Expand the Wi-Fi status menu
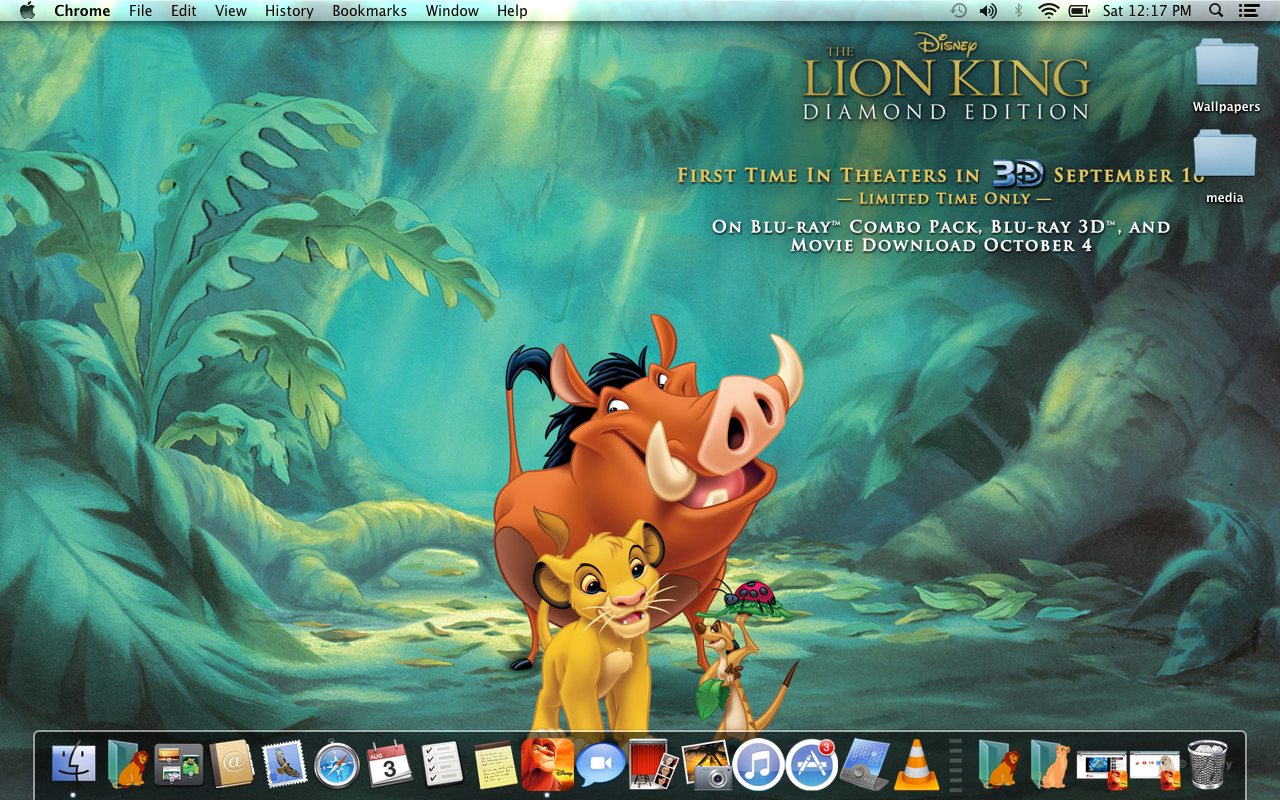The image size is (1280, 800). coord(1048,11)
